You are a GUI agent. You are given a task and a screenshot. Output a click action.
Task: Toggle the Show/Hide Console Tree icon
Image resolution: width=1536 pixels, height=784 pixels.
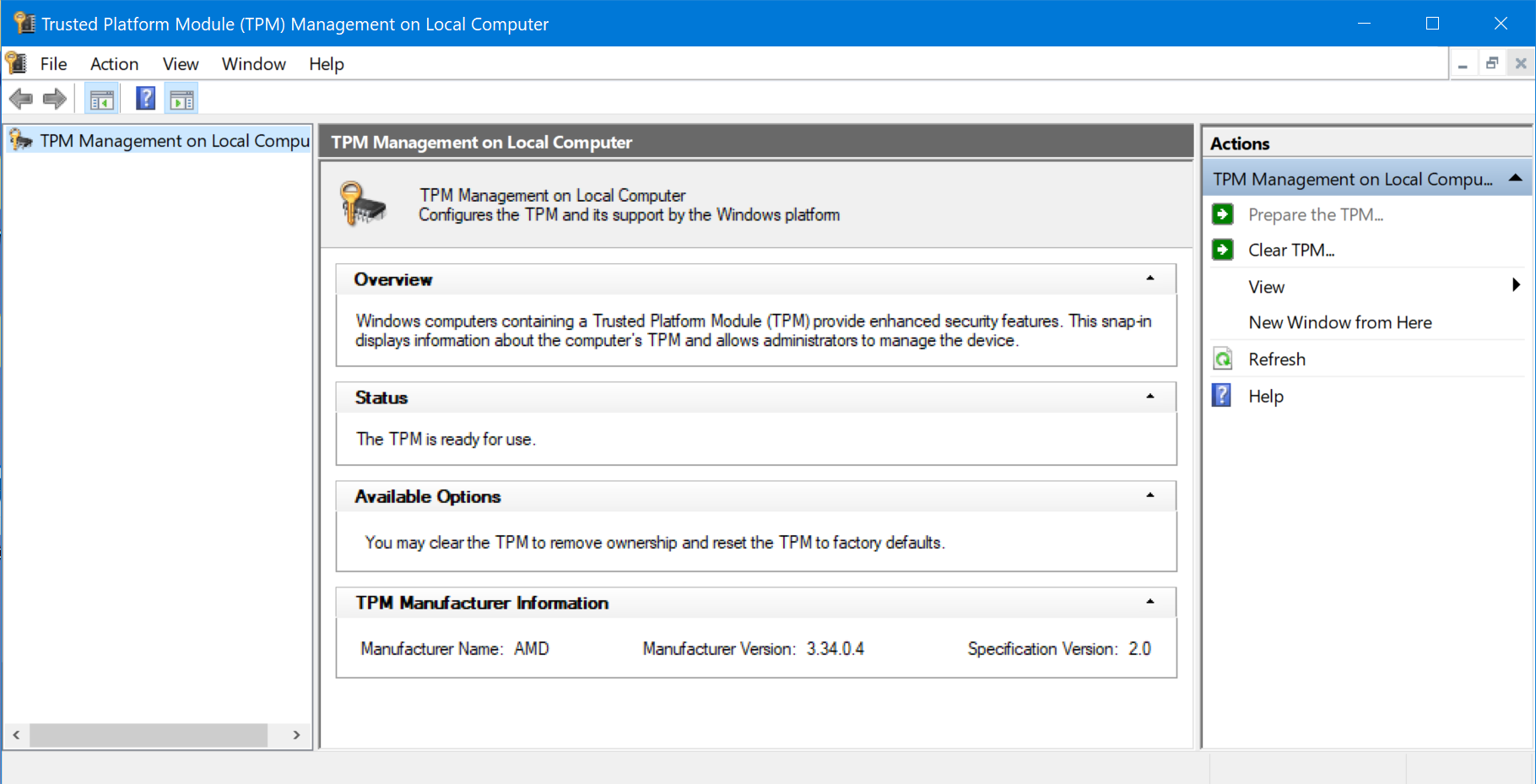click(x=101, y=100)
